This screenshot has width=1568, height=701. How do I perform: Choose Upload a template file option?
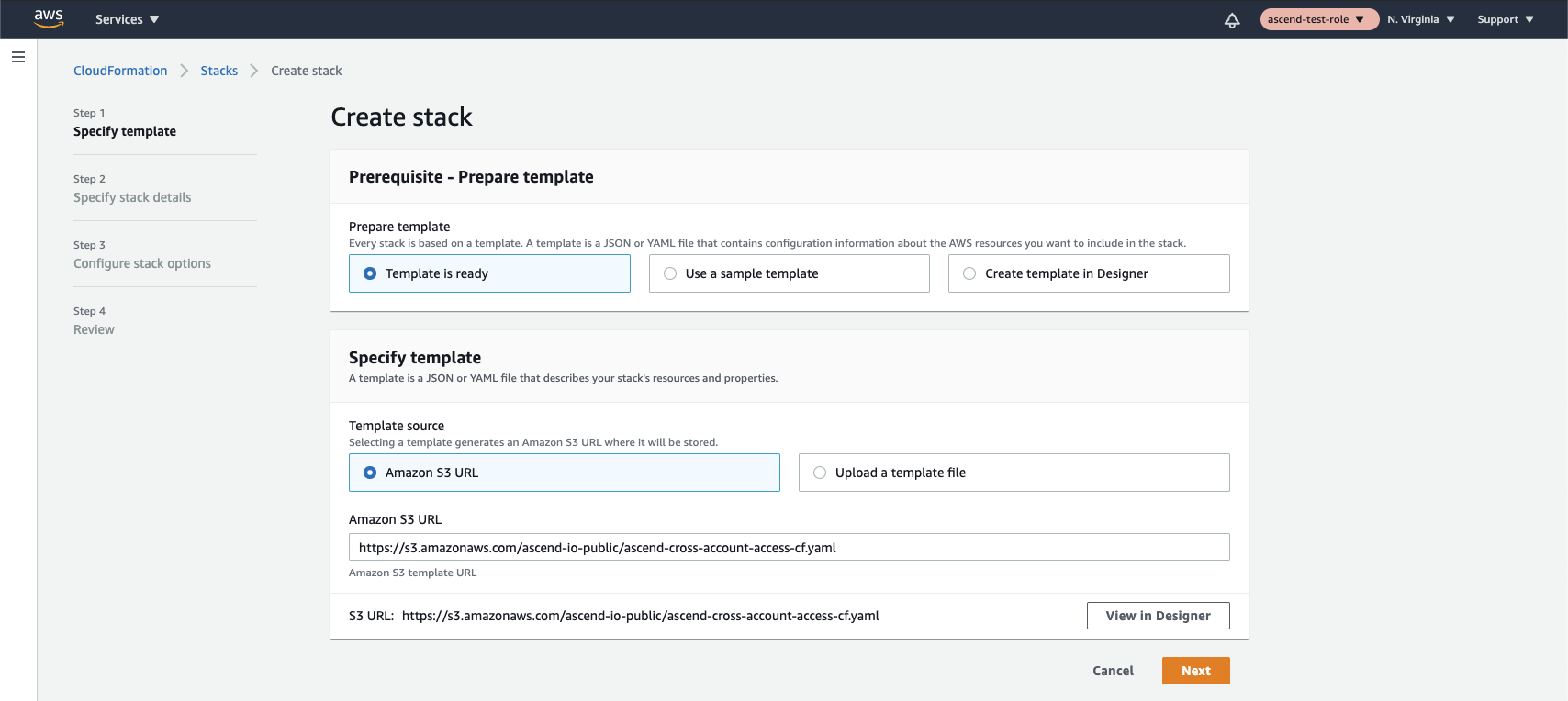(x=1014, y=473)
